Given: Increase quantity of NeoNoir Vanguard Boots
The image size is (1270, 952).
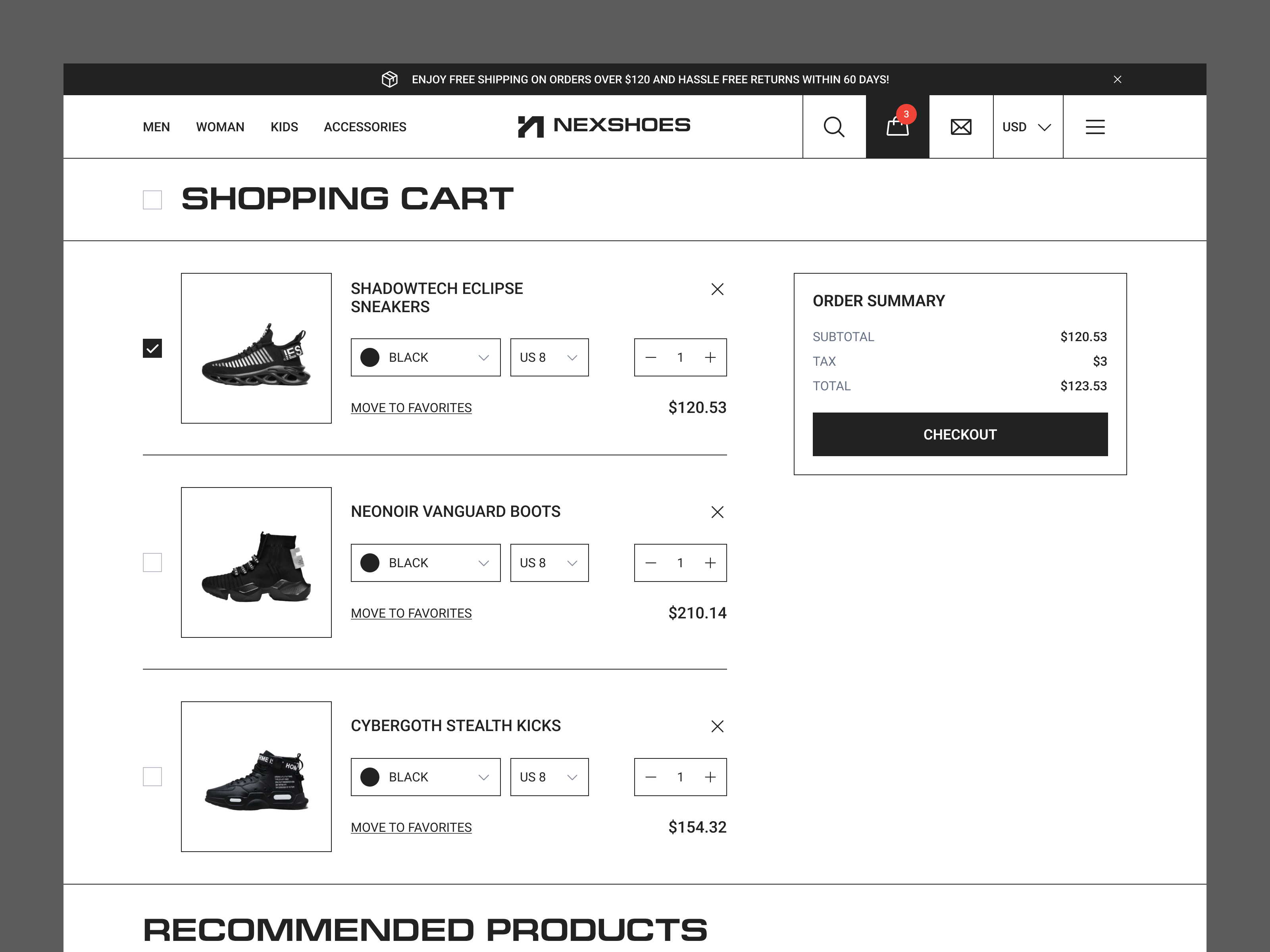Looking at the screenshot, I should (x=710, y=562).
